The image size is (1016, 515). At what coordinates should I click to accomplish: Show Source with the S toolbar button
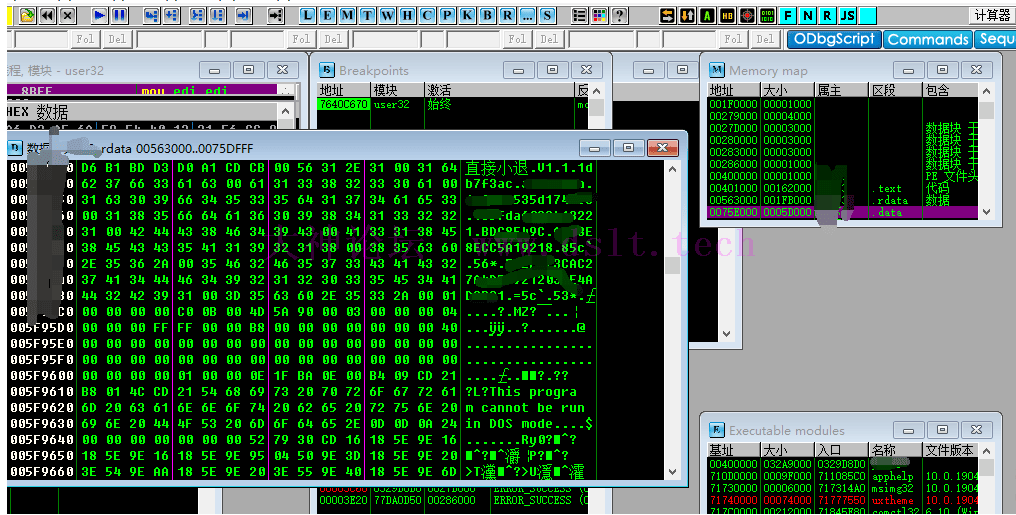click(x=548, y=15)
